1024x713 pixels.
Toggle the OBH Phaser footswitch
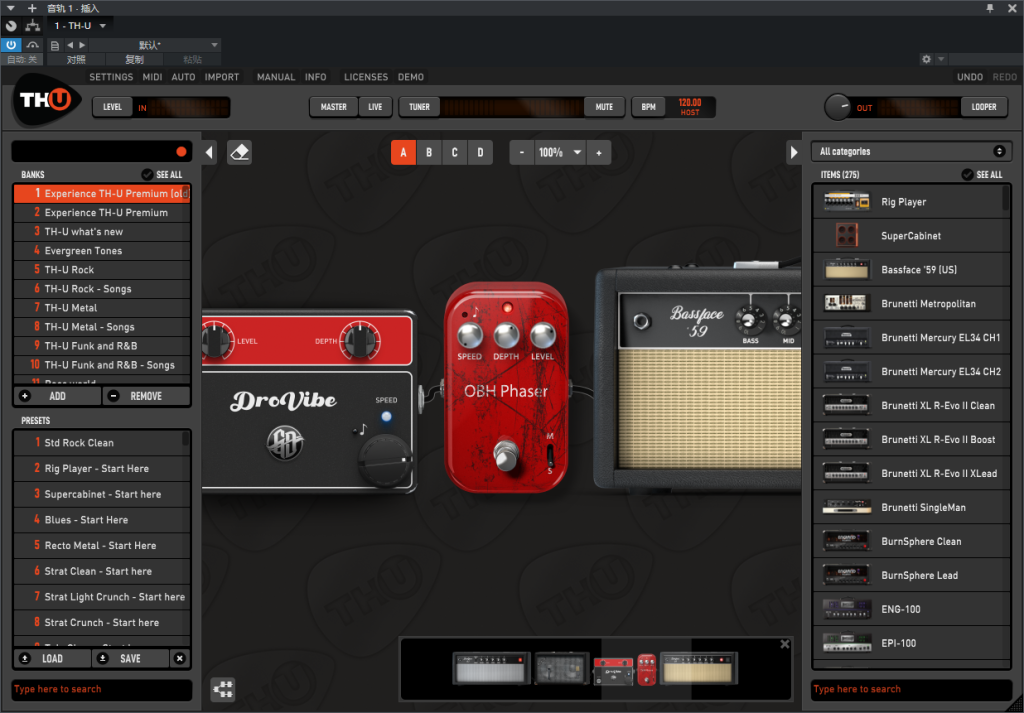[x=505, y=454]
